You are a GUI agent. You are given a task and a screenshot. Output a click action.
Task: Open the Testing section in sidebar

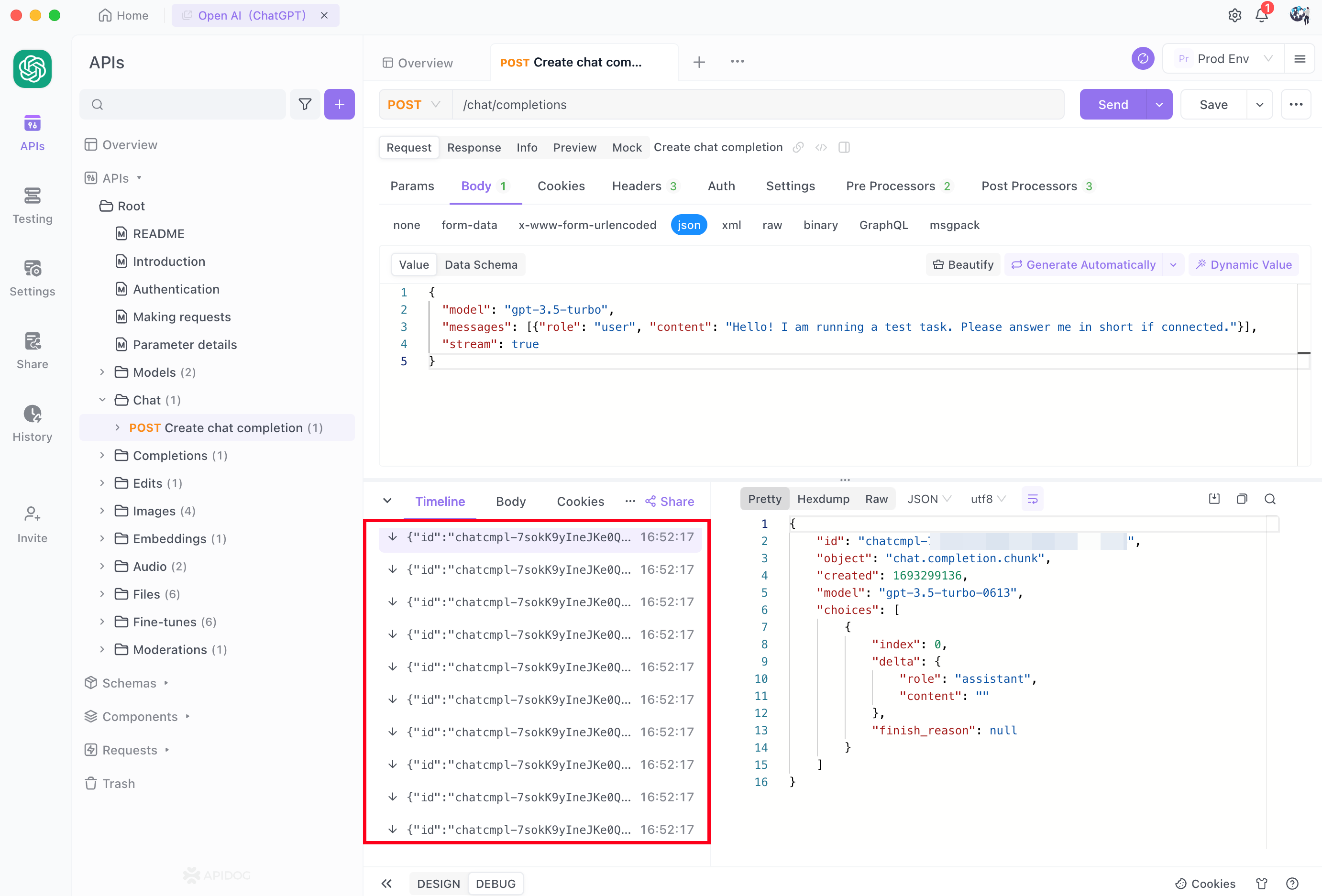point(32,205)
